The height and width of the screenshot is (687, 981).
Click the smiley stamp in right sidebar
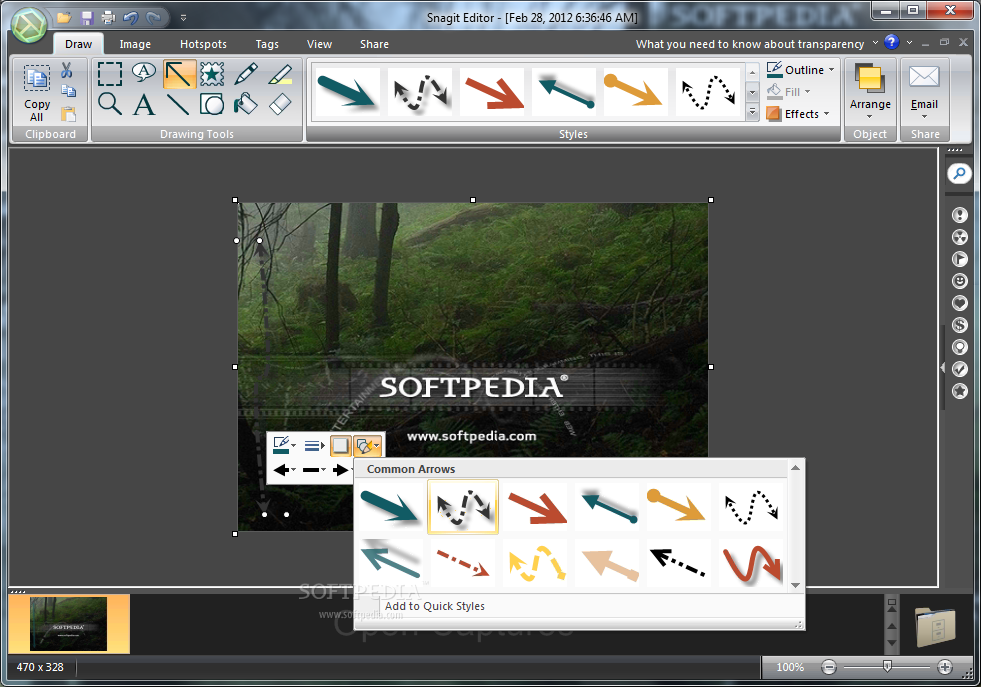(959, 281)
